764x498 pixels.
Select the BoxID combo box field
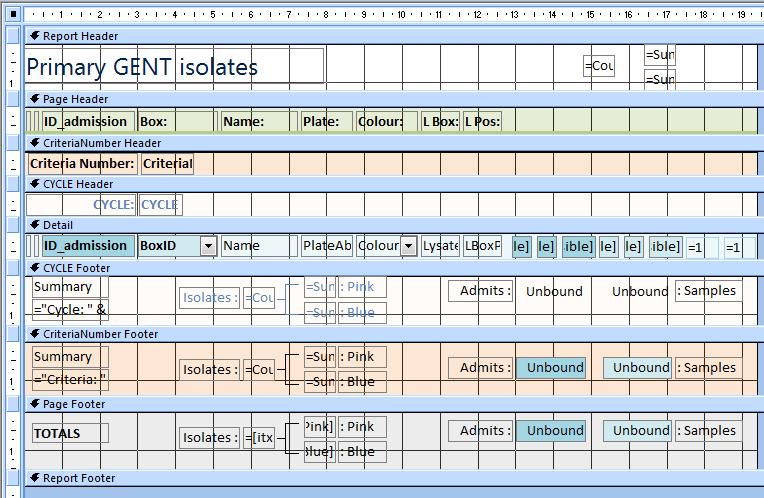pos(177,246)
